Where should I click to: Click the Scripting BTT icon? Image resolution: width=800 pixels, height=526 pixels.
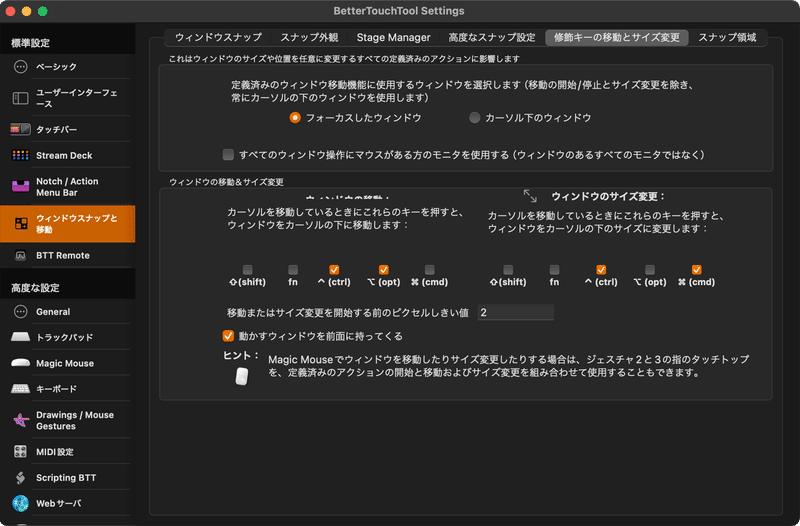(x=20, y=478)
